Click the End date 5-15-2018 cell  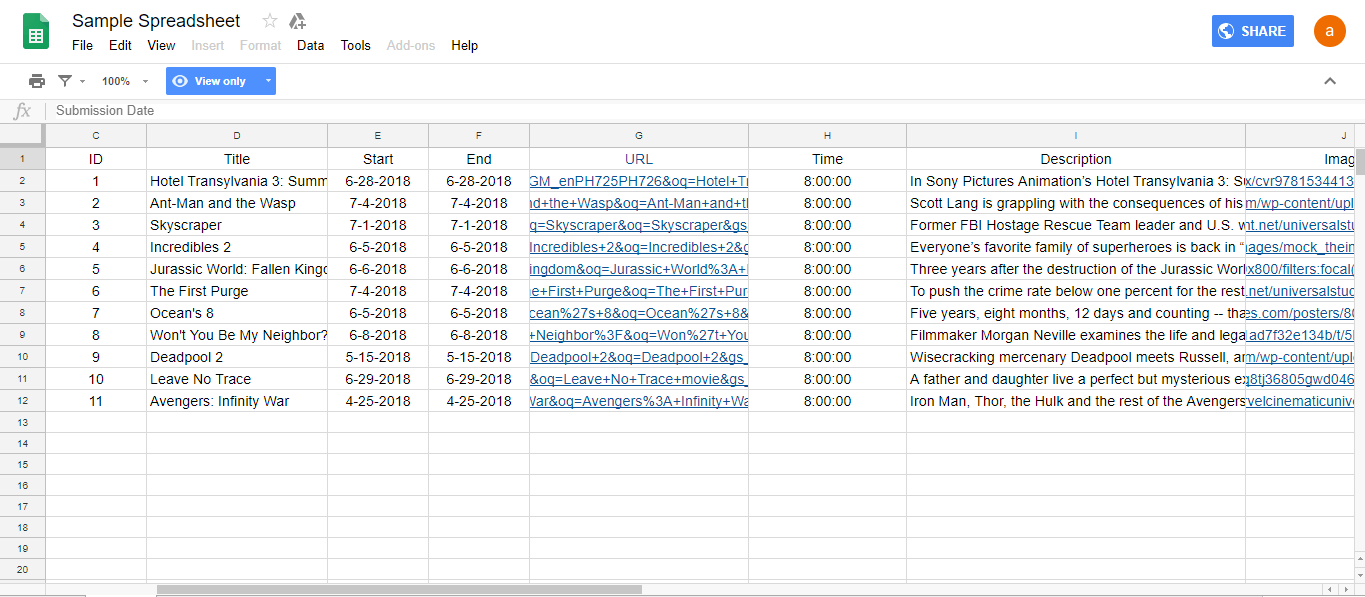point(479,357)
